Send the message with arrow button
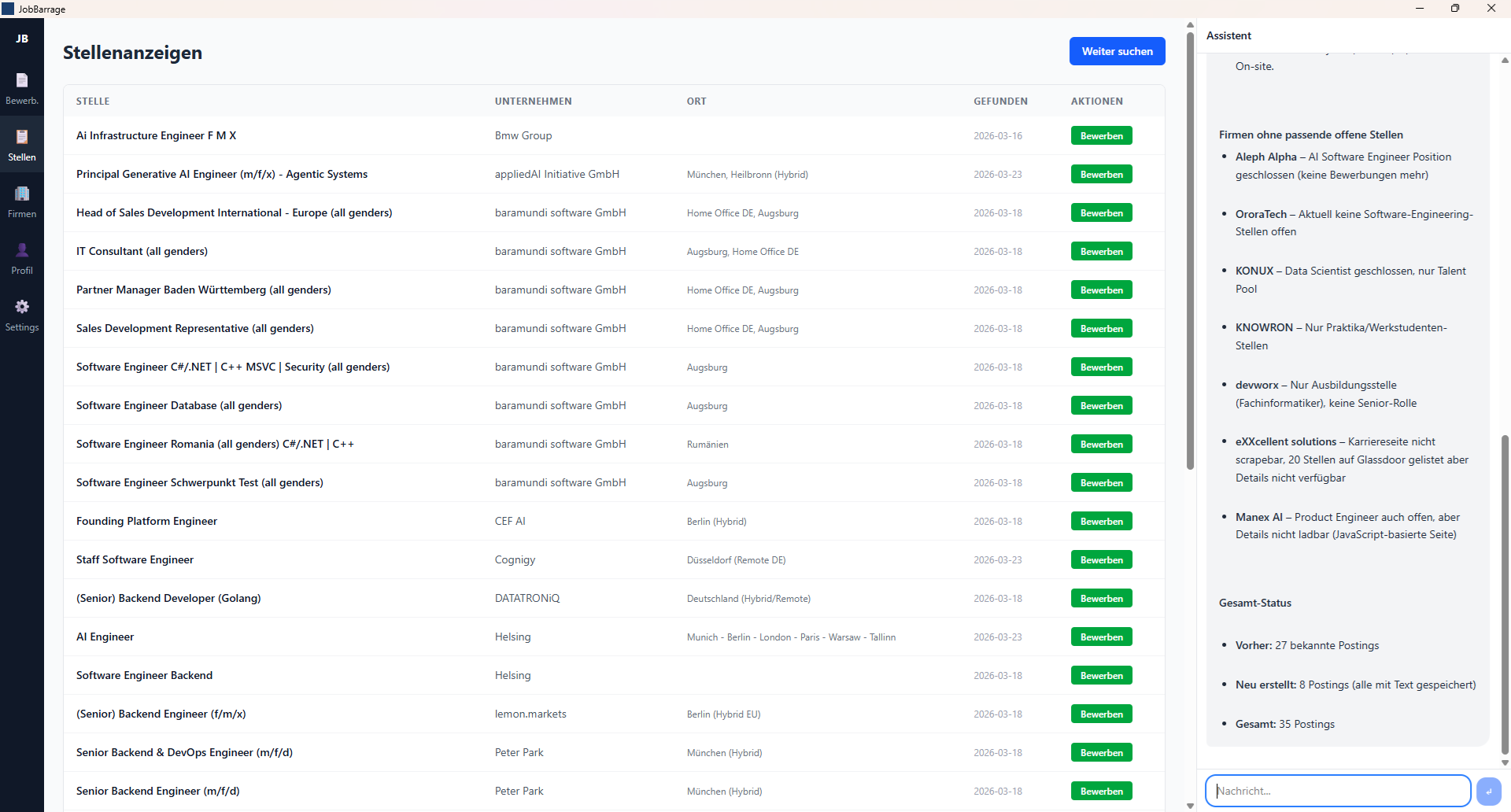 [x=1489, y=791]
